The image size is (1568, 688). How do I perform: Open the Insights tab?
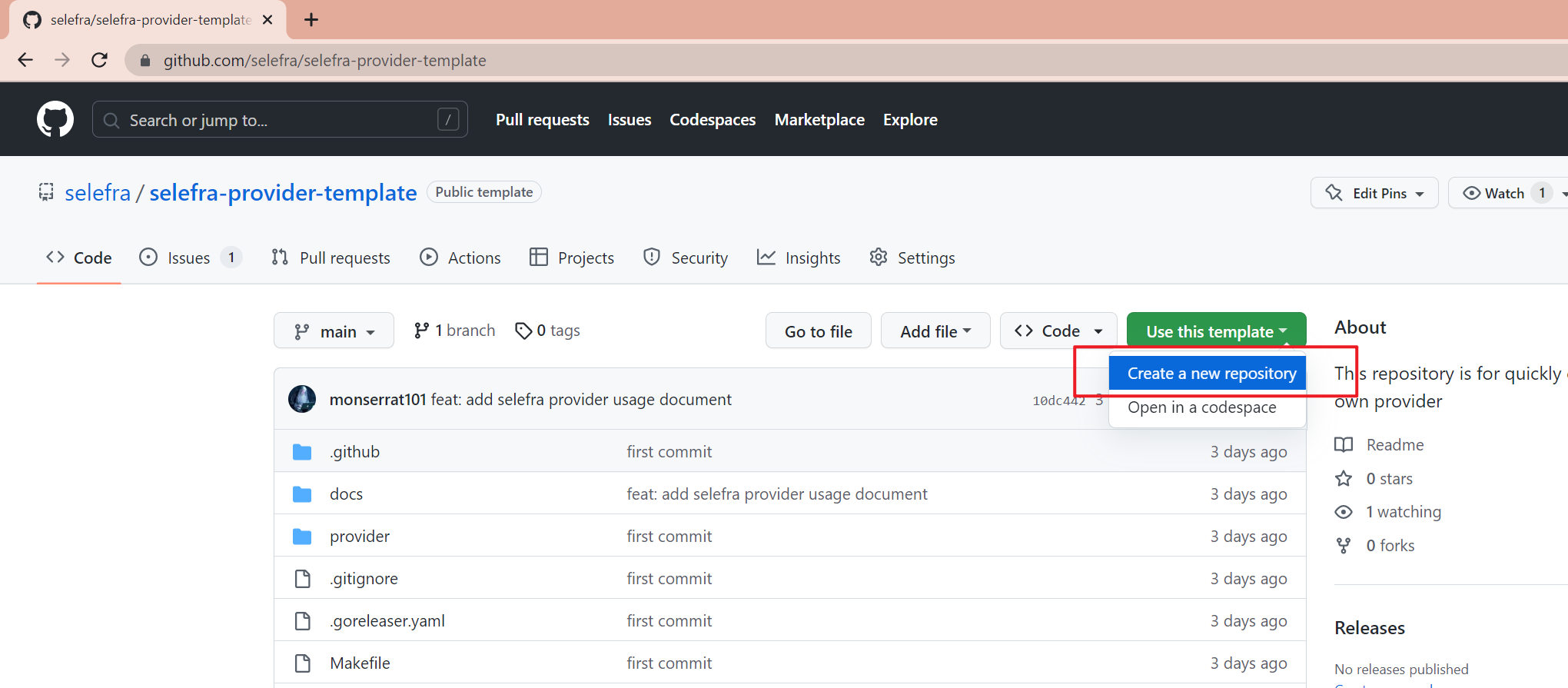click(799, 258)
